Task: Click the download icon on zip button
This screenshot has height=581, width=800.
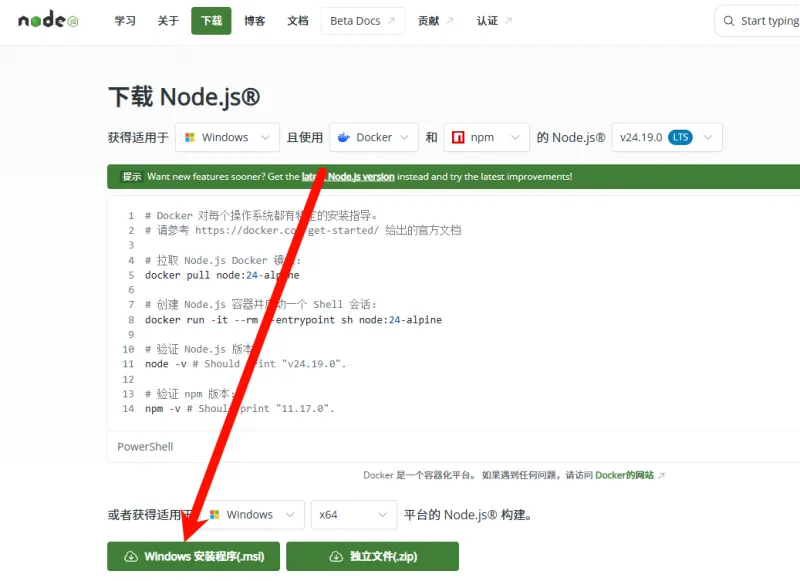Action: 336,557
